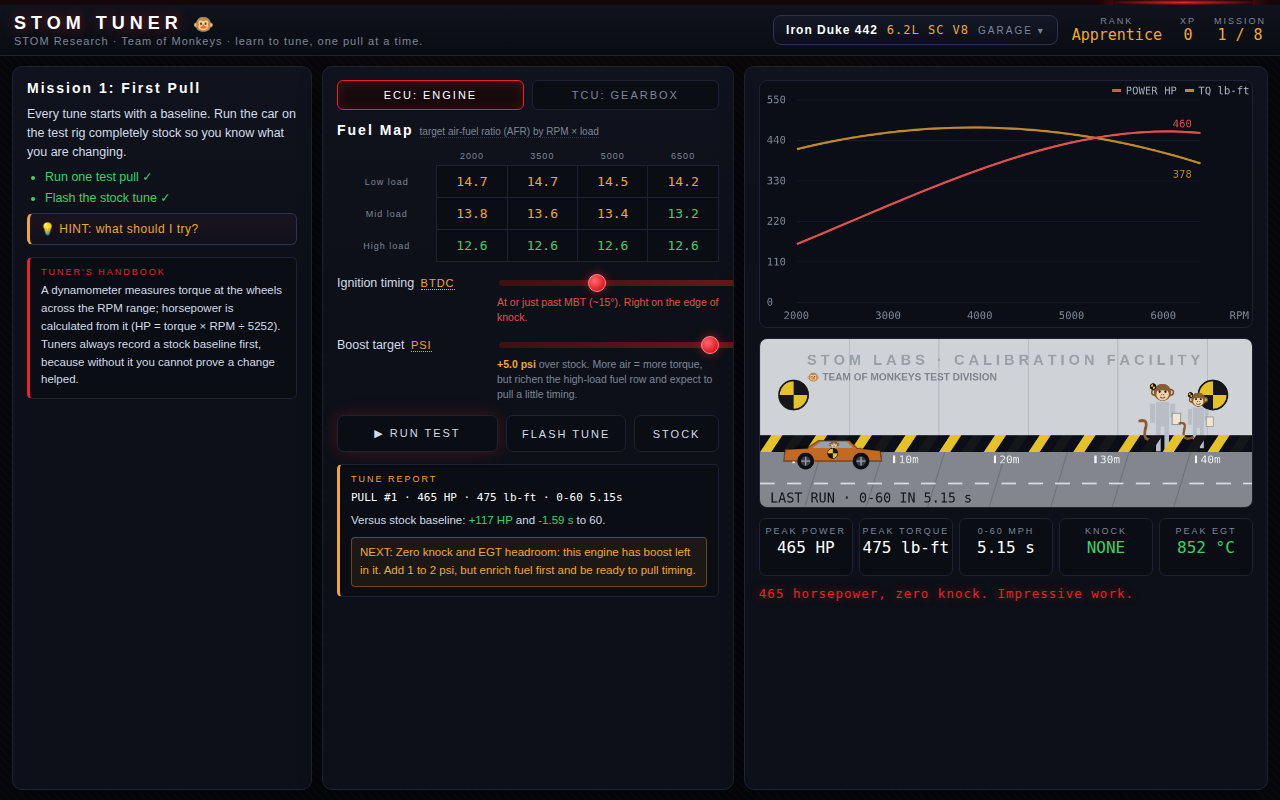Select High load 6500 RPM cell 12.6
The image size is (1280, 800).
683,246
